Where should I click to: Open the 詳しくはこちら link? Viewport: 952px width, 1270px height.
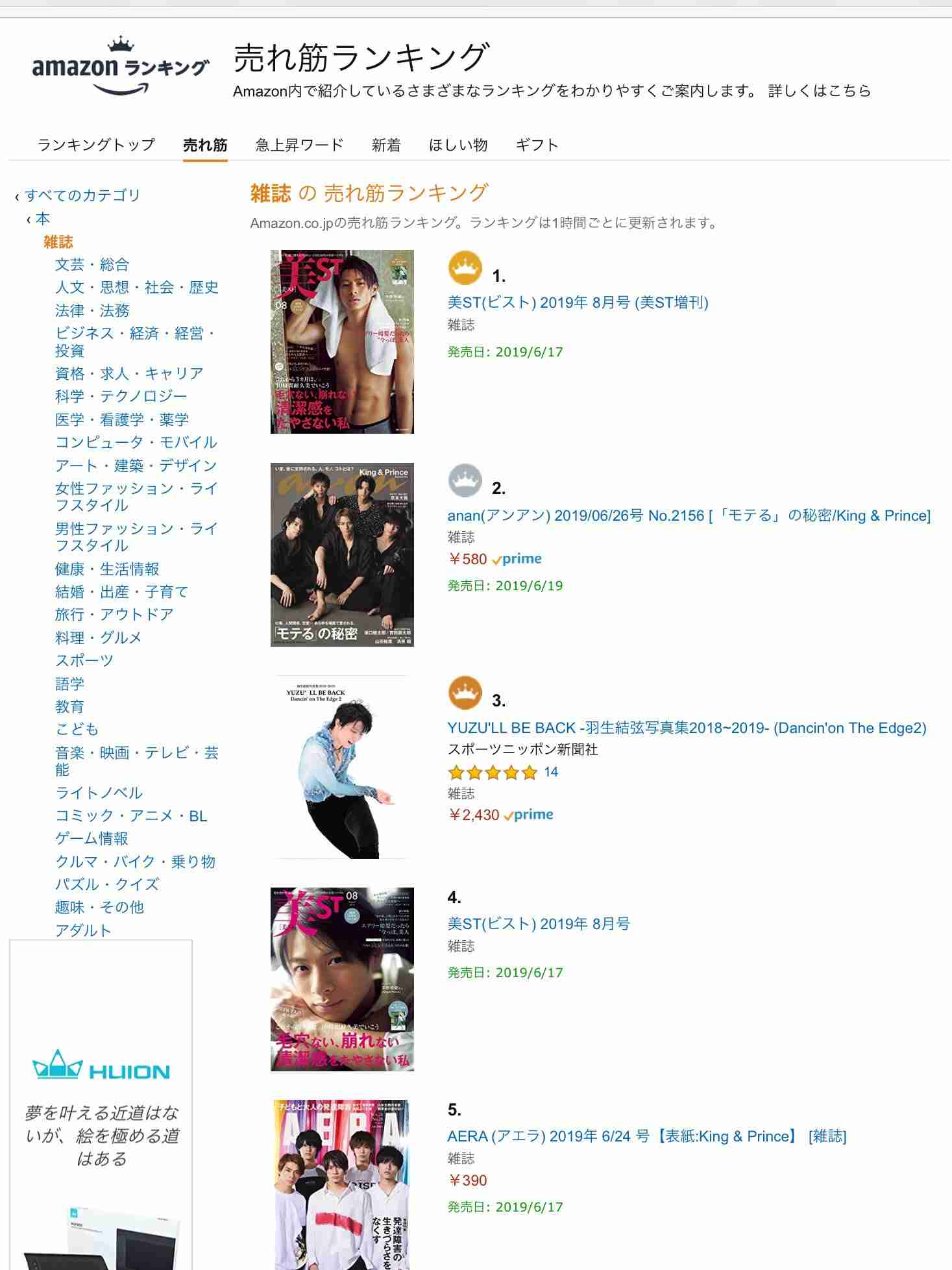coord(819,91)
